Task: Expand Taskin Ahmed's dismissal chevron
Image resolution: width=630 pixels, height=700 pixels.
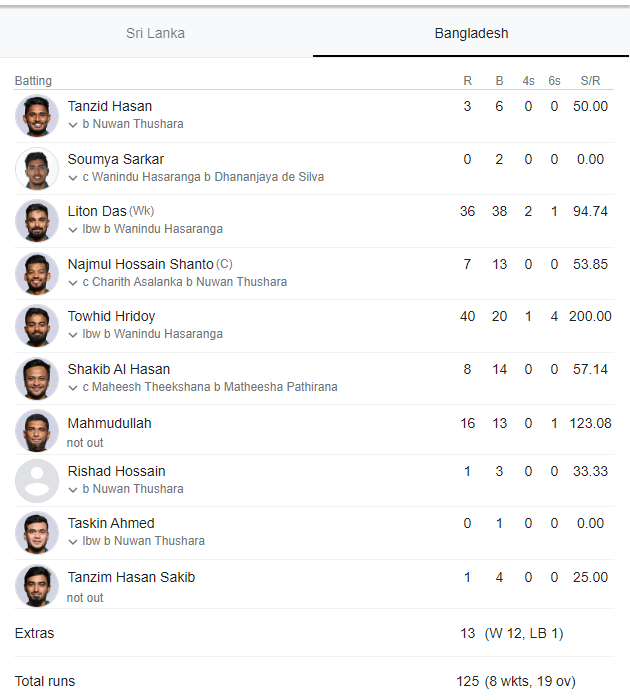Action: 73,542
